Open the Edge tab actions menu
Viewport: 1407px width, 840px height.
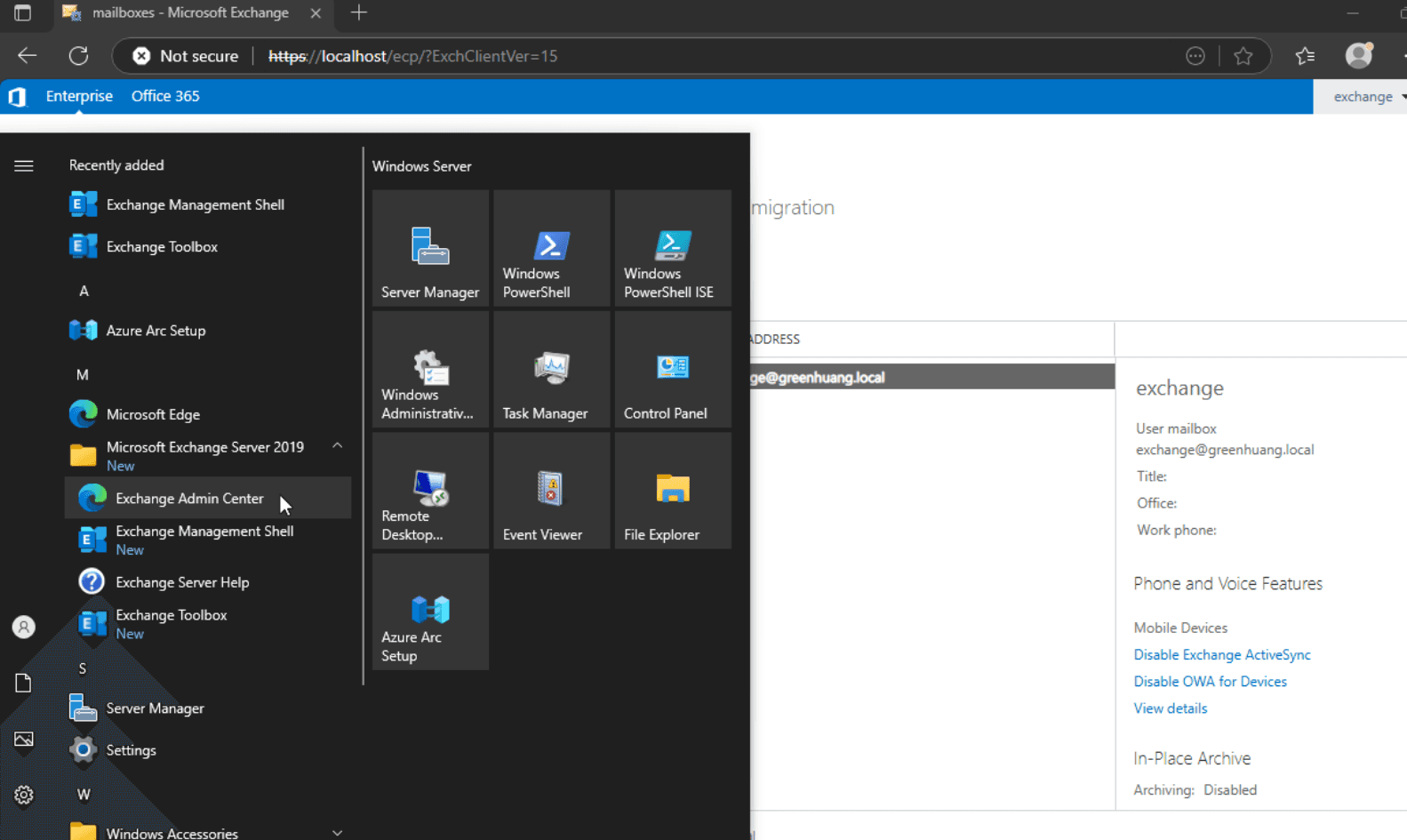22,13
